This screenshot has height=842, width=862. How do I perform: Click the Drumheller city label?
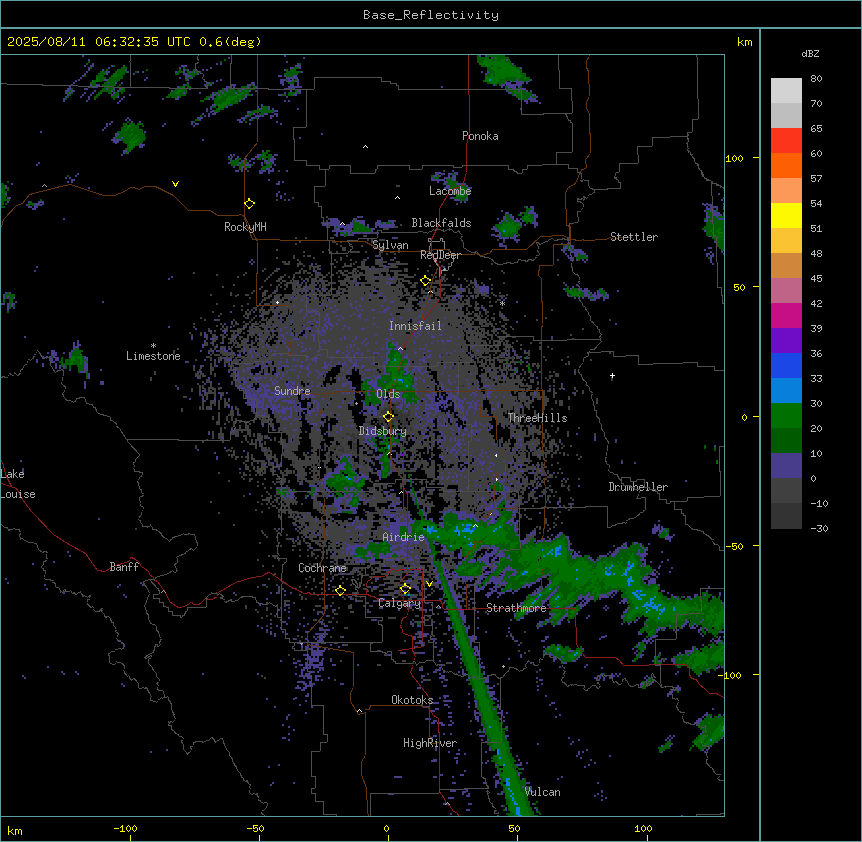click(638, 487)
